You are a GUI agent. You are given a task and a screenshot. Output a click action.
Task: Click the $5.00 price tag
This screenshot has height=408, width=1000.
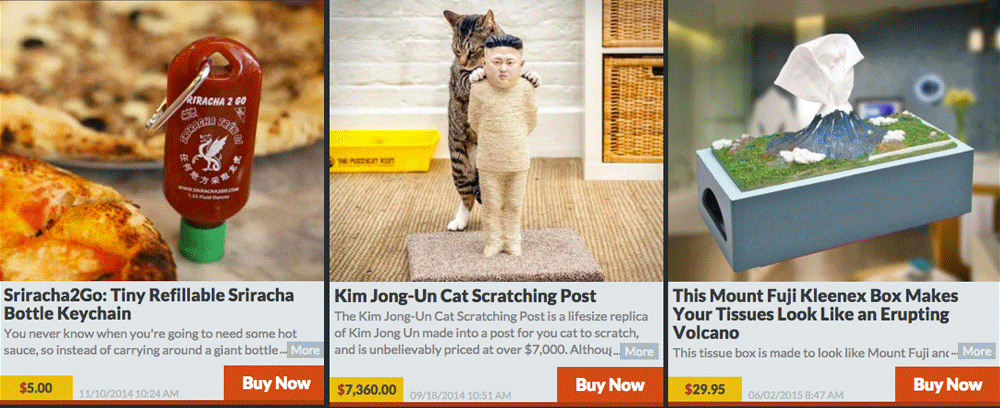pos(36,388)
